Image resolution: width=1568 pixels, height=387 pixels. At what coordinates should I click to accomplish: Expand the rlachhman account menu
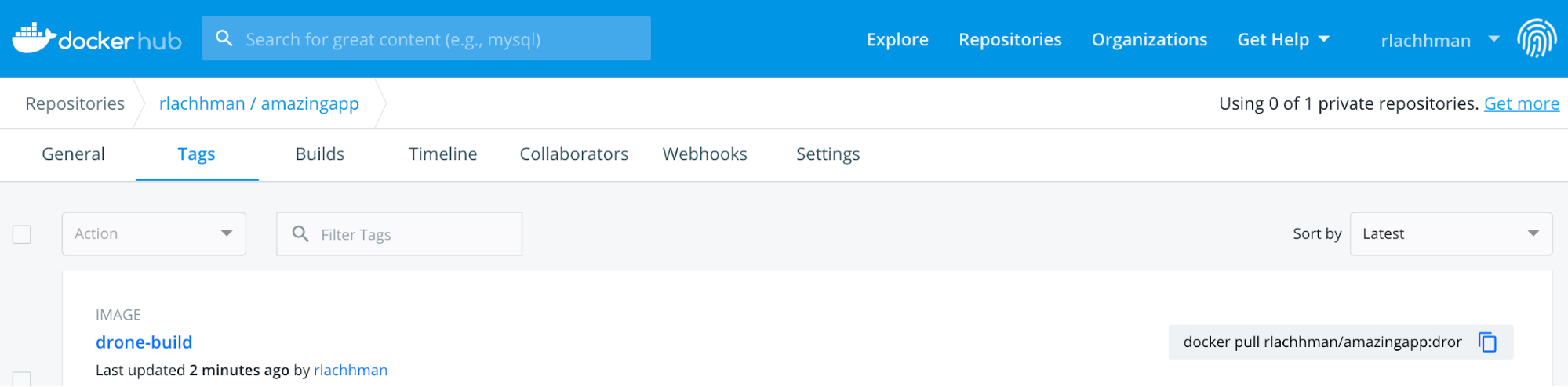(x=1440, y=40)
